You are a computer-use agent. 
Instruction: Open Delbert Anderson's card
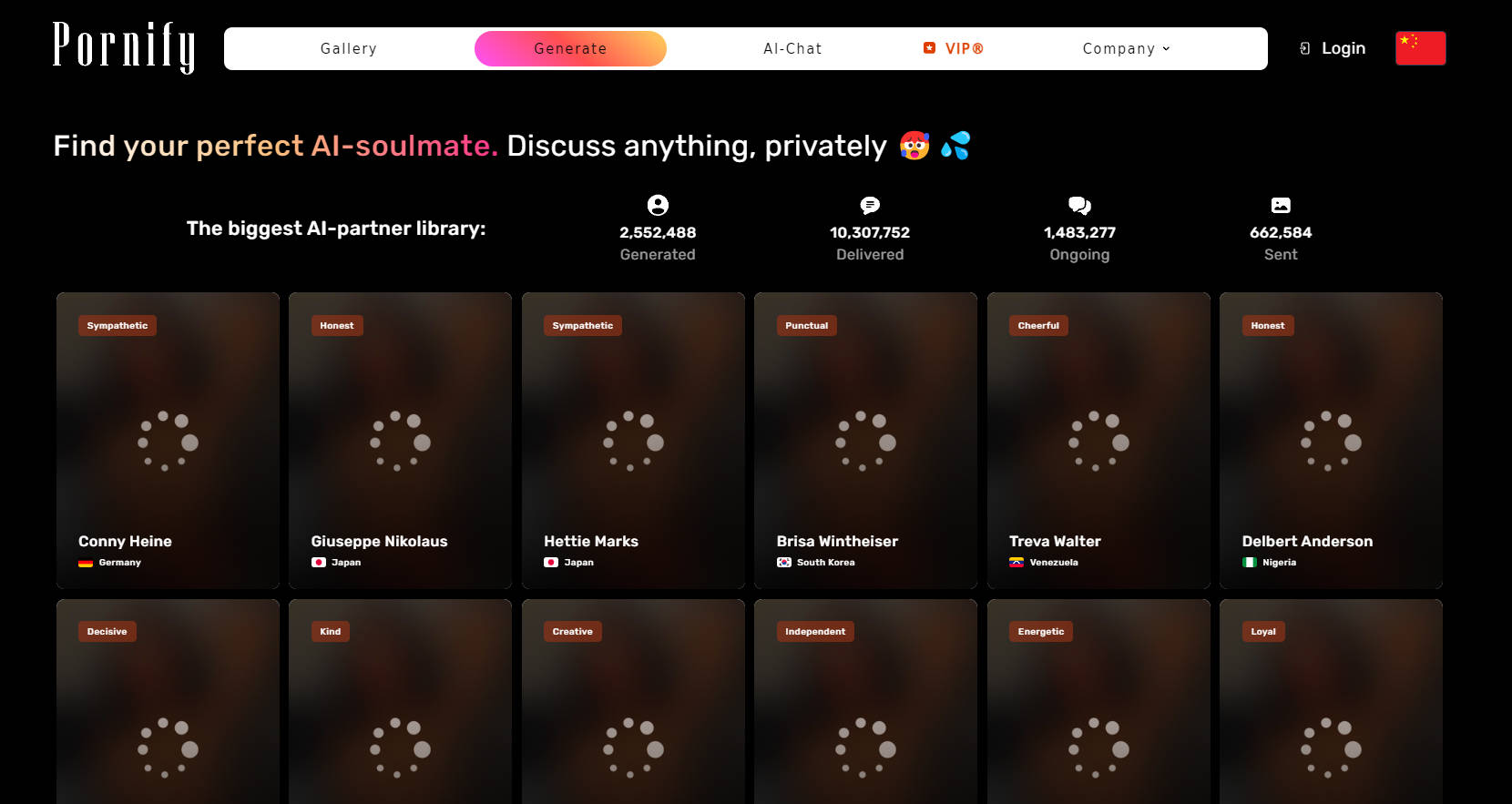click(1331, 440)
